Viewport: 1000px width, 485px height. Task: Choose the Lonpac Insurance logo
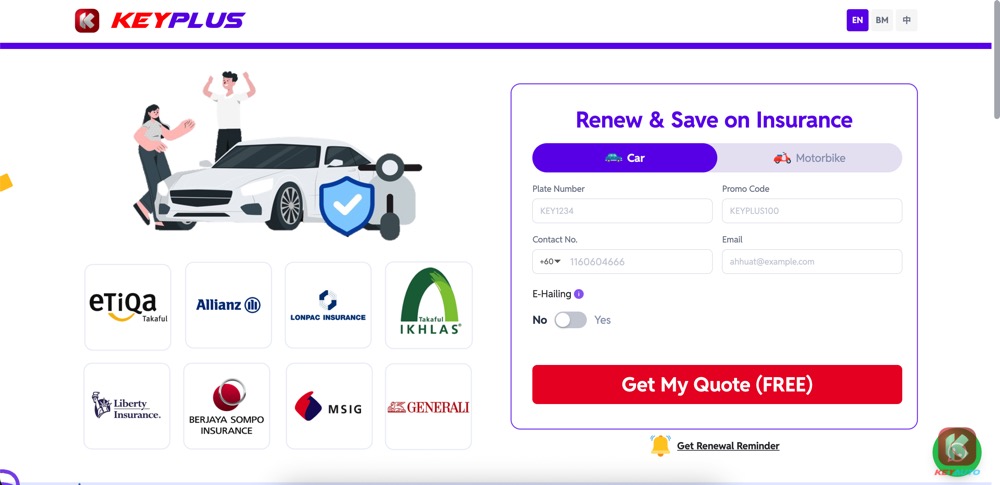[x=328, y=305]
